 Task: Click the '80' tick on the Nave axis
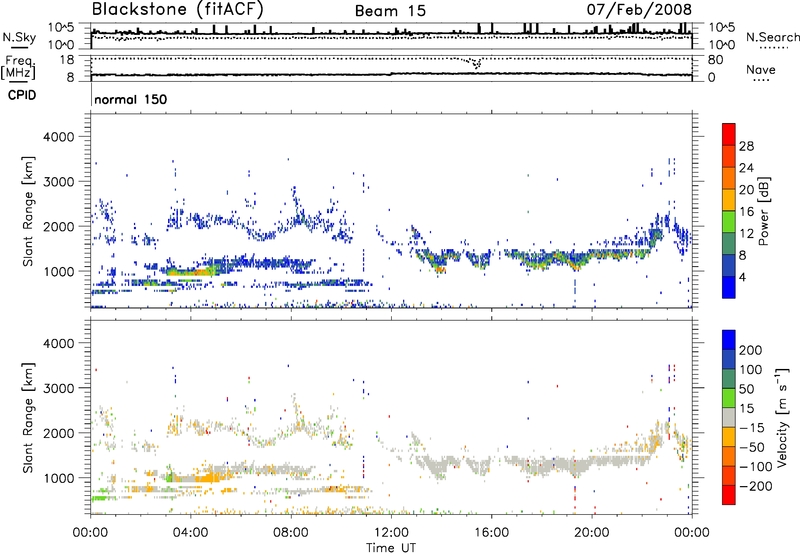716,60
